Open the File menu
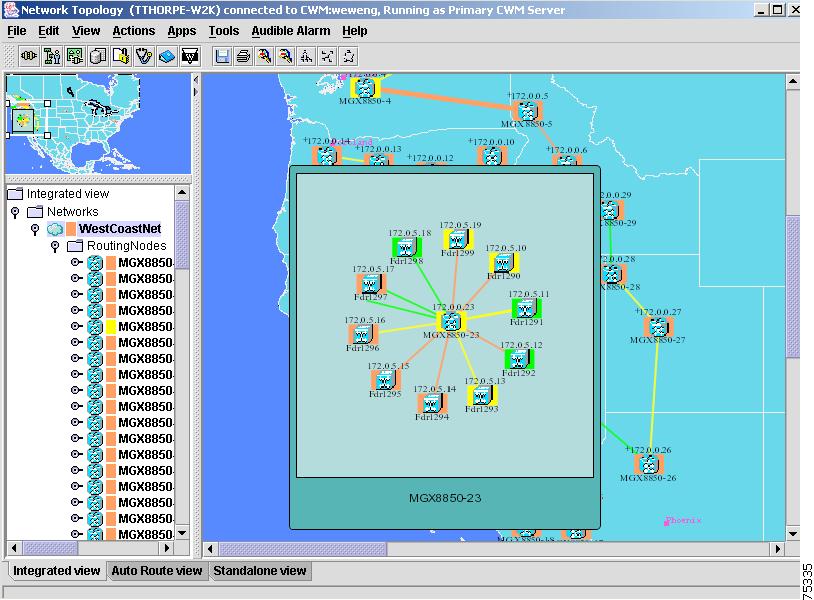814x600 pixels. 17,31
